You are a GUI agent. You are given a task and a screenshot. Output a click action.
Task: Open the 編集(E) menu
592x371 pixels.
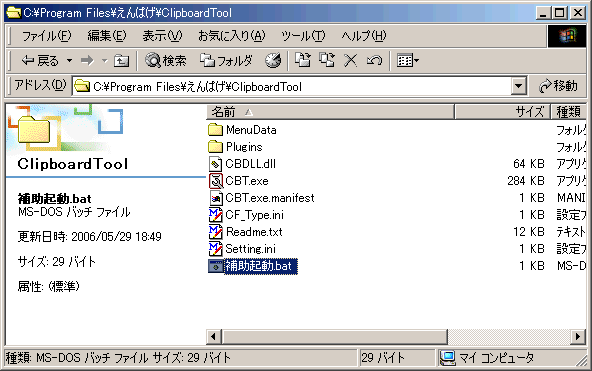[x=107, y=36]
